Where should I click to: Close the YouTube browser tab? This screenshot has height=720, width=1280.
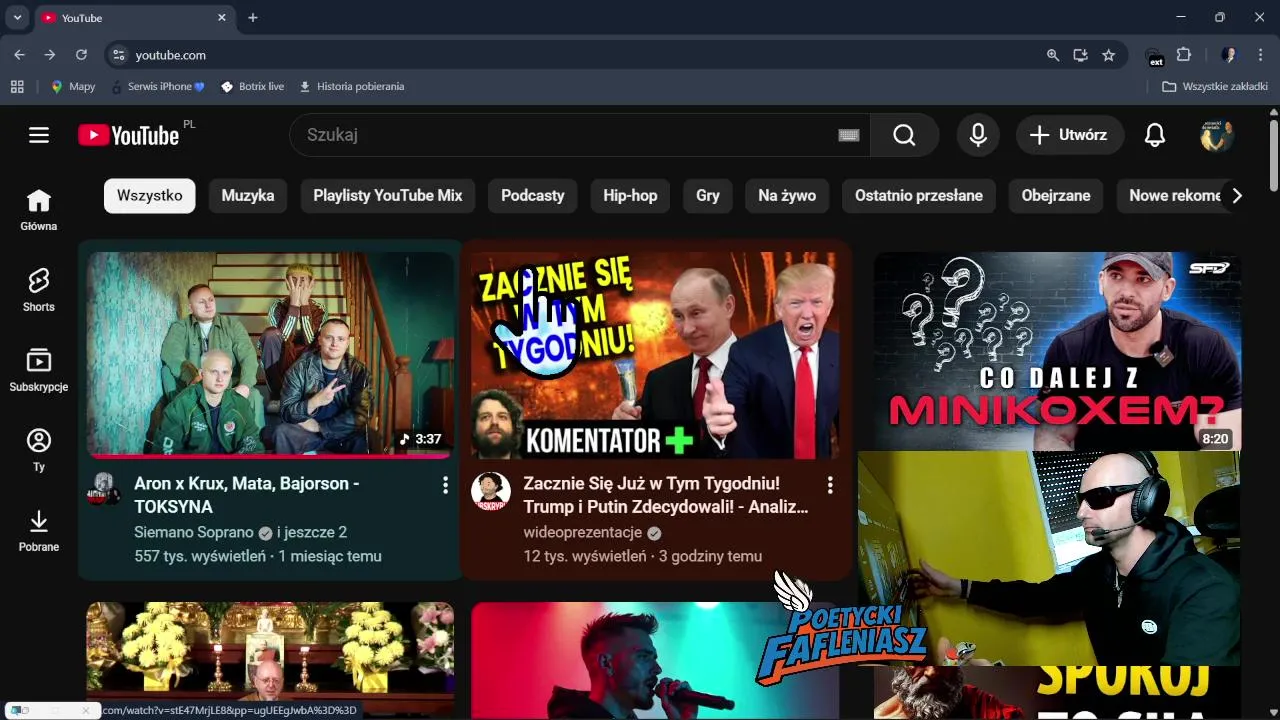(x=222, y=18)
